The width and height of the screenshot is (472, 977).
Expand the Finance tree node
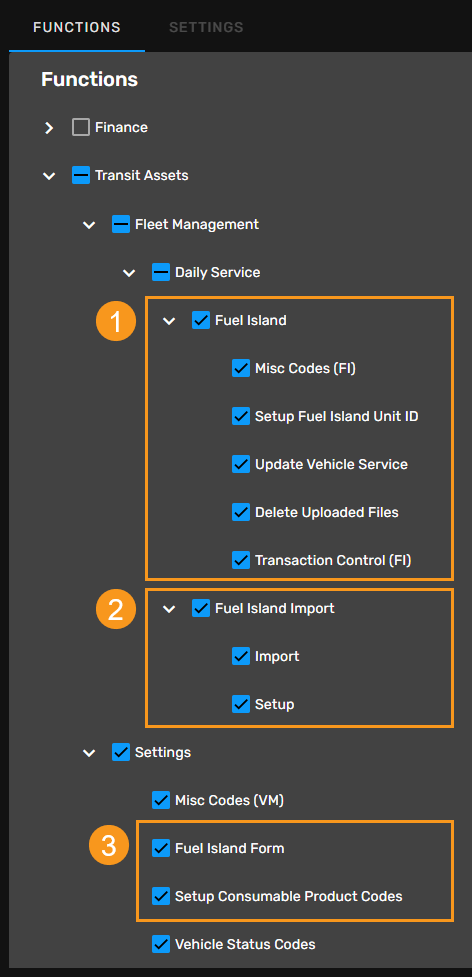[49, 128]
